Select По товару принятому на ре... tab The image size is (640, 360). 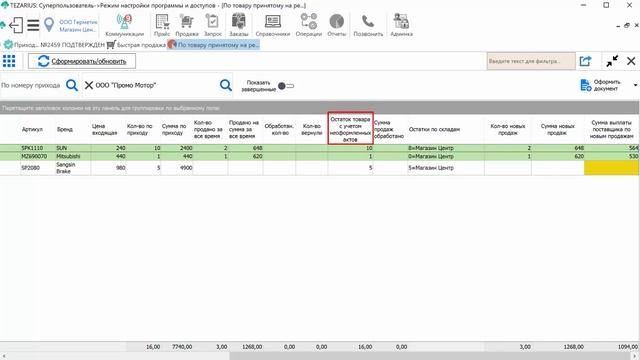[213, 45]
